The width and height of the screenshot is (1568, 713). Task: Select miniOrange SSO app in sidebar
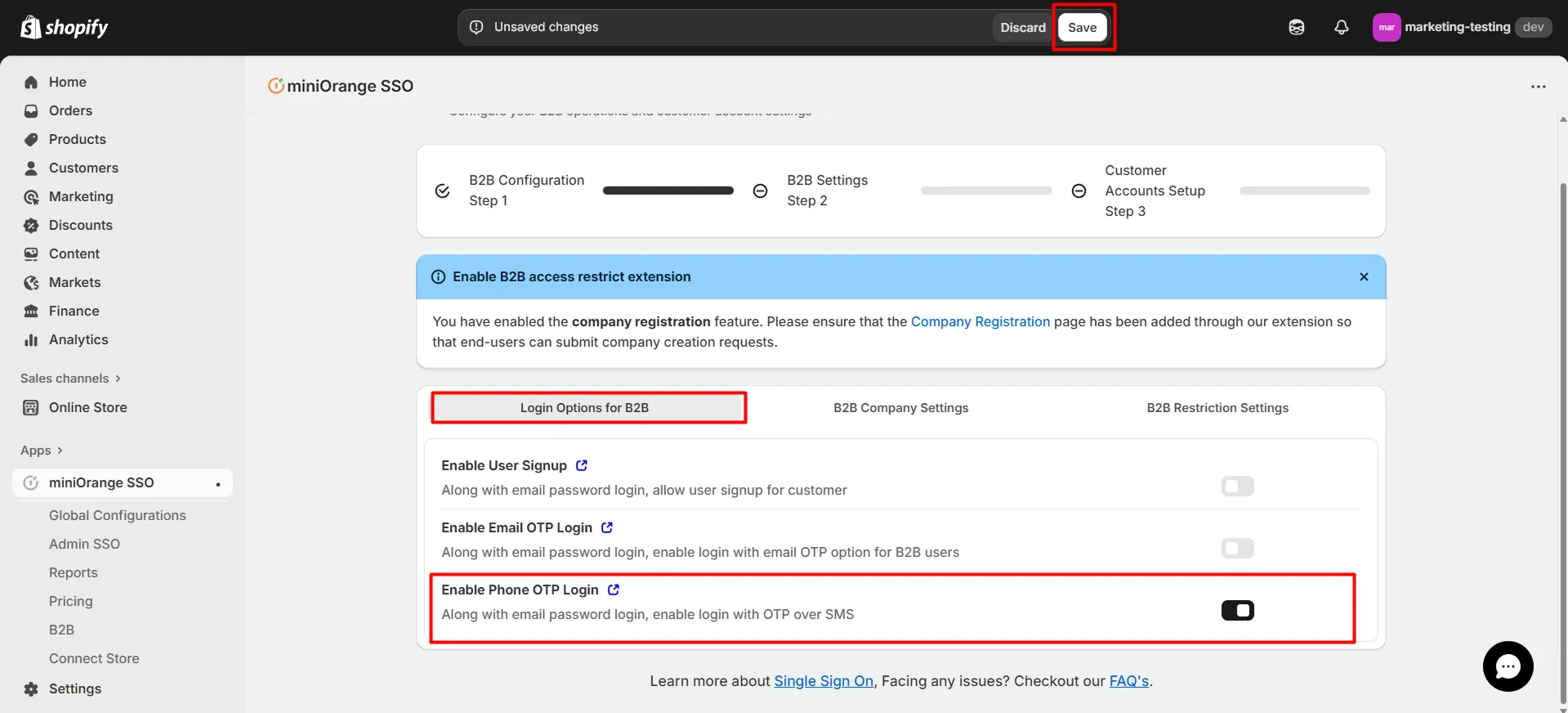click(123, 482)
